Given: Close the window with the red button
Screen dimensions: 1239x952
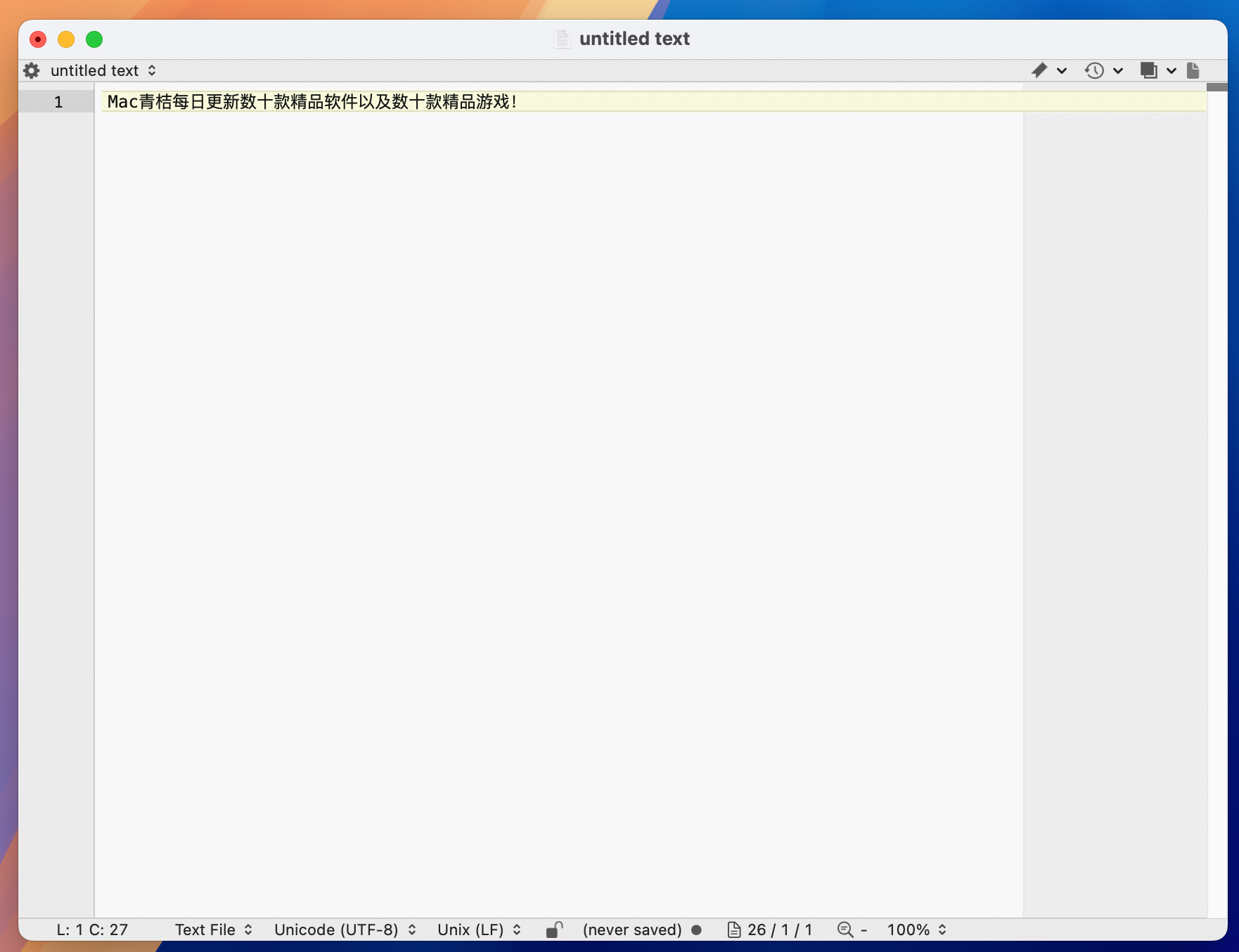Looking at the screenshot, I should point(38,39).
